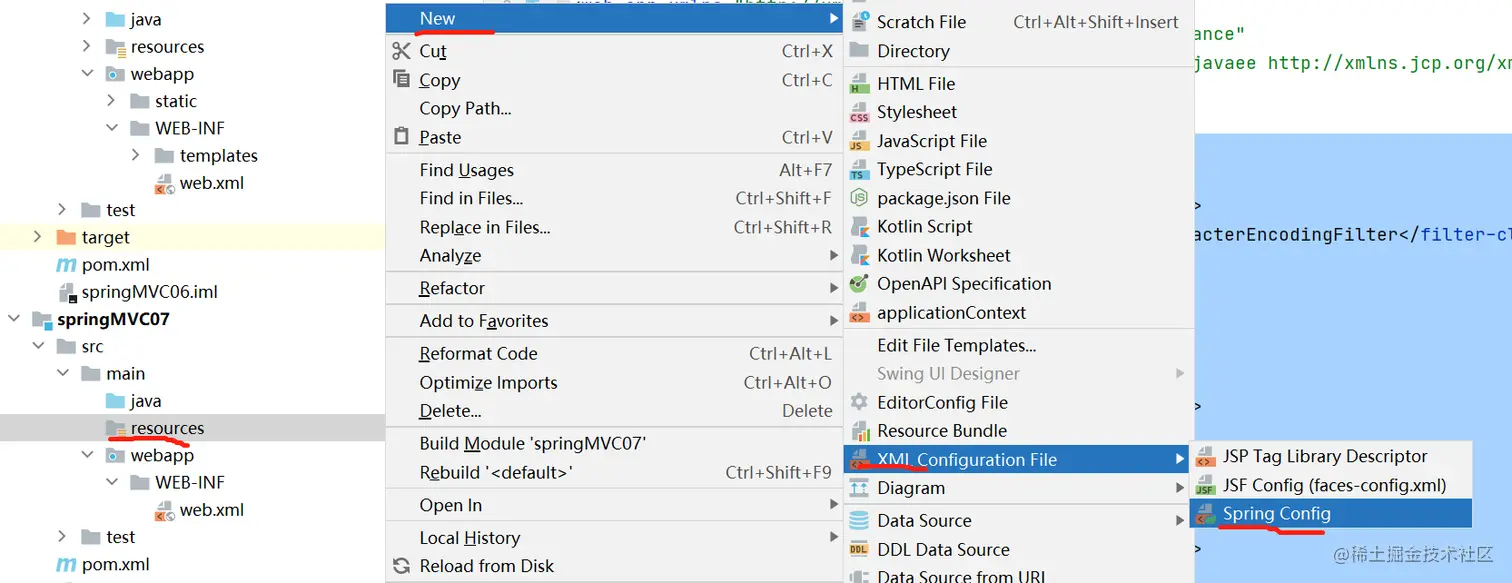The width and height of the screenshot is (1512, 583).
Task: Click the Scratch File icon
Action: point(859,22)
